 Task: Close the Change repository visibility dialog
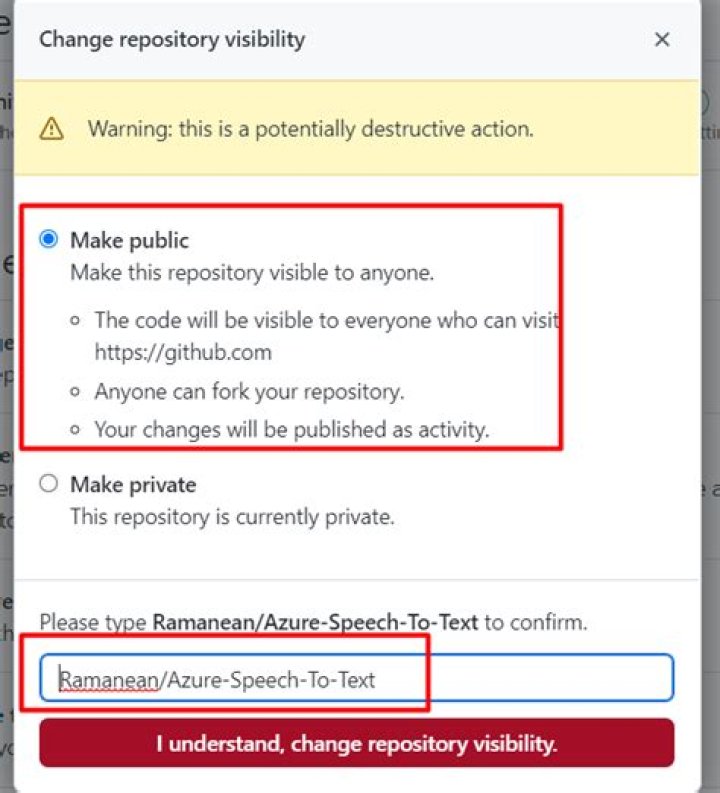(661, 40)
